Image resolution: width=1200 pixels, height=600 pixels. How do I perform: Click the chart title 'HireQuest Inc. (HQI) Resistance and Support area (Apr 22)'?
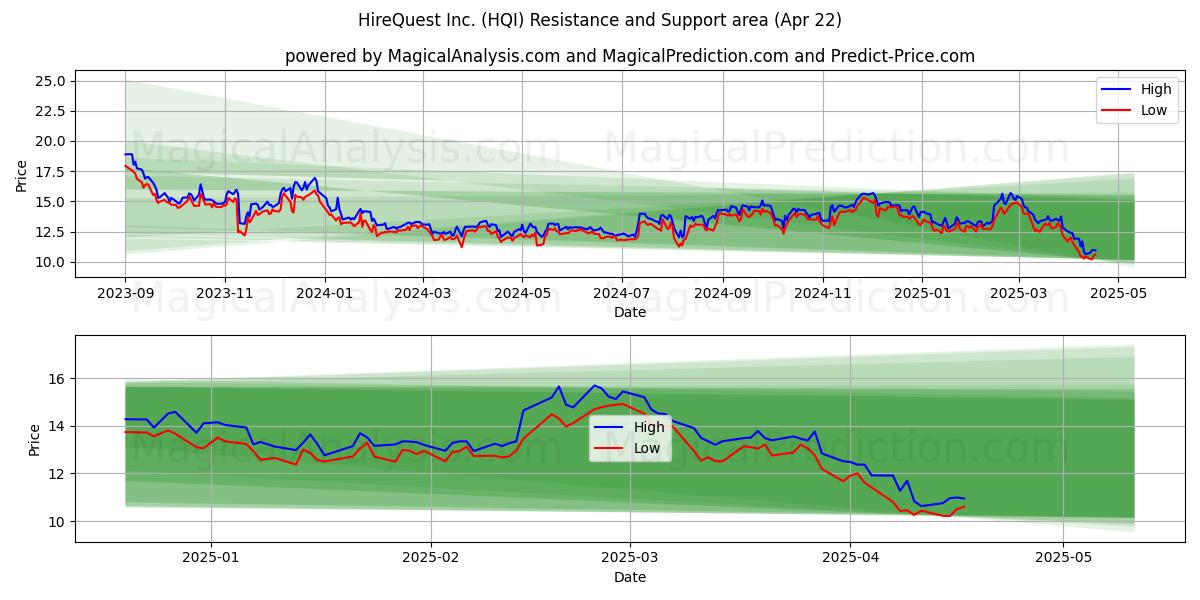(x=600, y=20)
